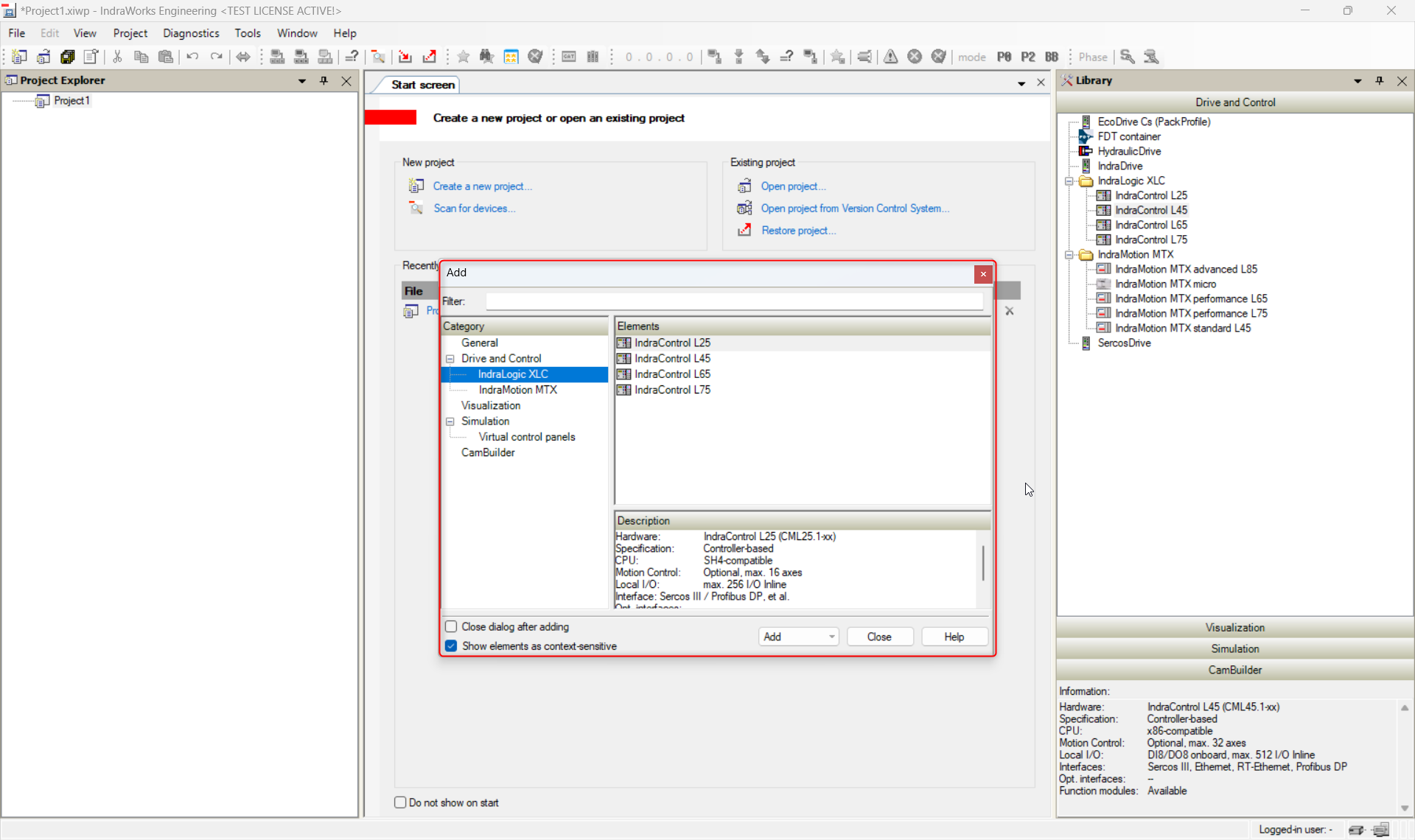
Task: Click the scan for devices icon
Action: pos(416,209)
